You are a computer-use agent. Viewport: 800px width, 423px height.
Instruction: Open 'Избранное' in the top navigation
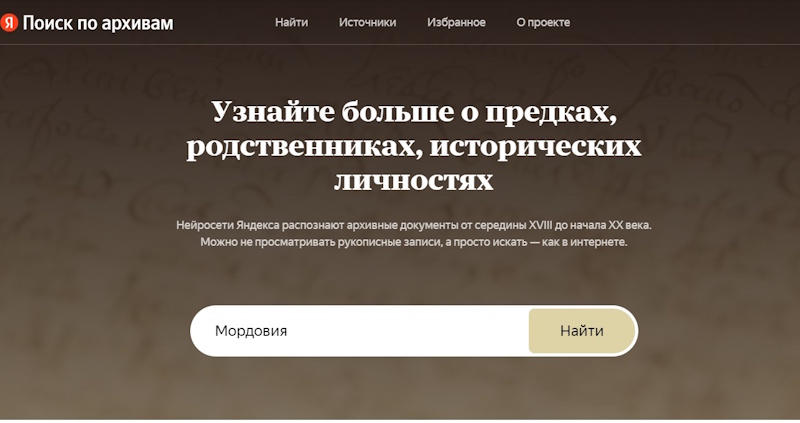click(x=456, y=22)
